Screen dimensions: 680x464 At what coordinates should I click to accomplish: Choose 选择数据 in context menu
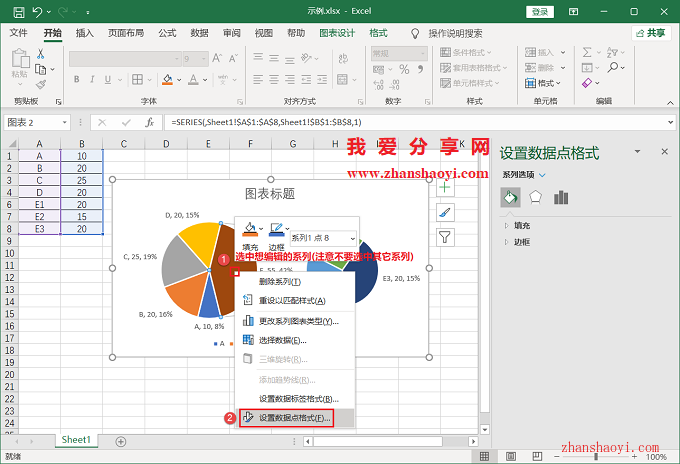coord(295,340)
